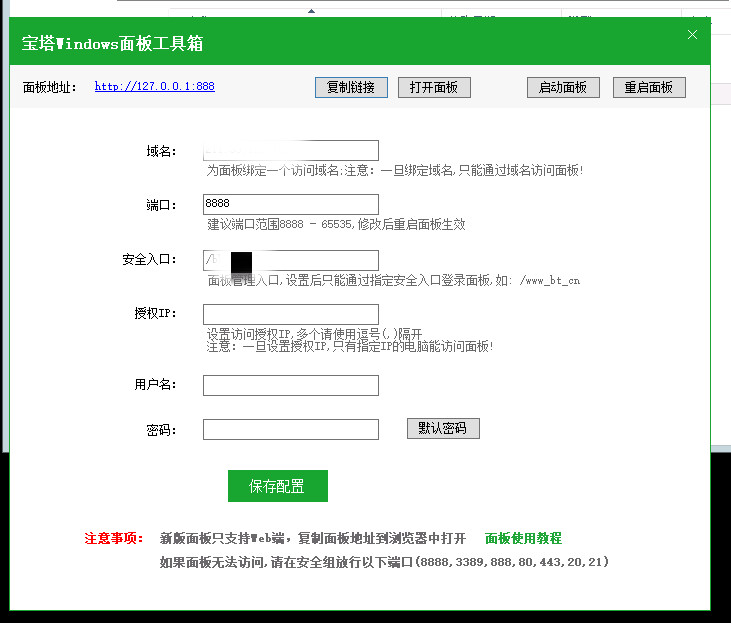This screenshot has height=623, width=731.
Task: Click the 面板地址 label
Action: click(49, 87)
